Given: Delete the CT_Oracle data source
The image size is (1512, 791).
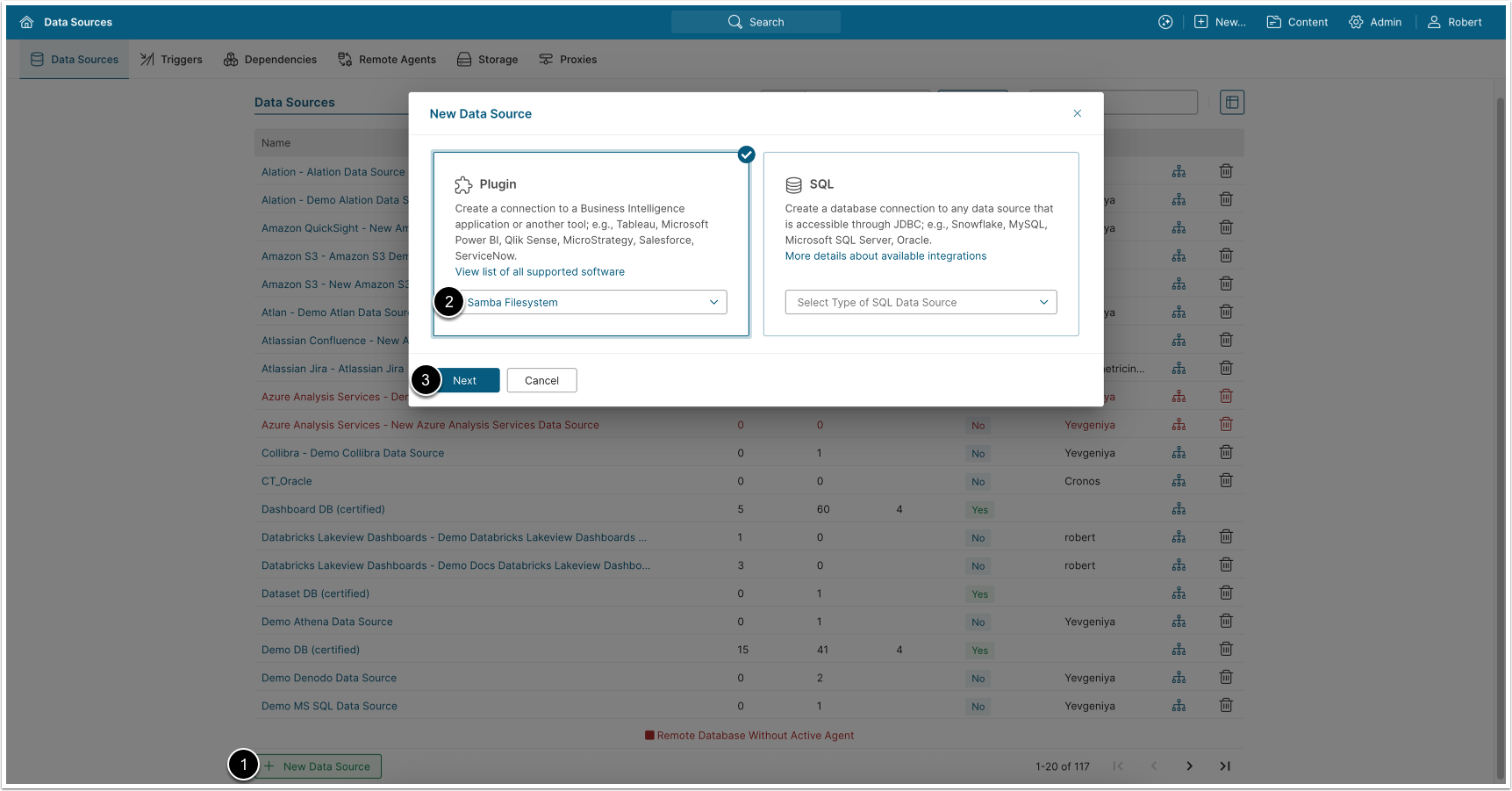Looking at the screenshot, I should click(x=1226, y=480).
